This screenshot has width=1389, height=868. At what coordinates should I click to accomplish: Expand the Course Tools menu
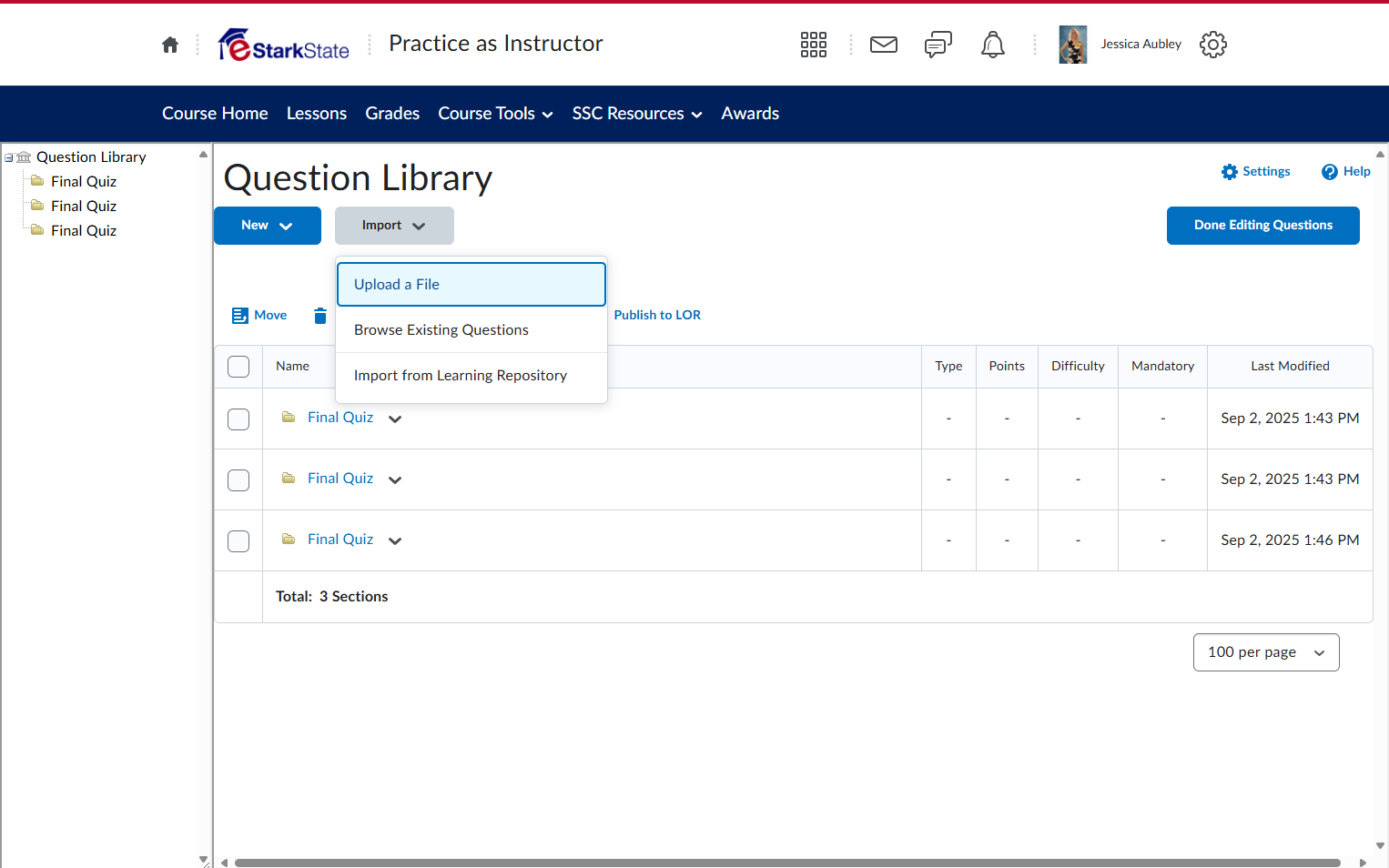496,114
